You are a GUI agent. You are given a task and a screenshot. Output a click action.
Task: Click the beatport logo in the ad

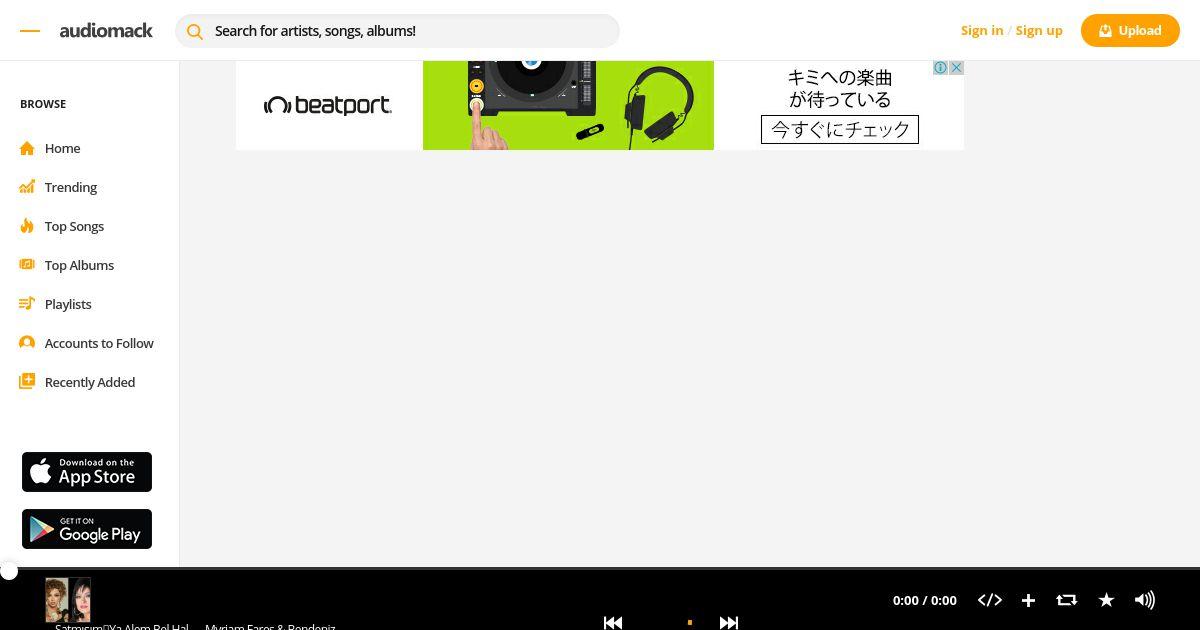click(x=328, y=105)
